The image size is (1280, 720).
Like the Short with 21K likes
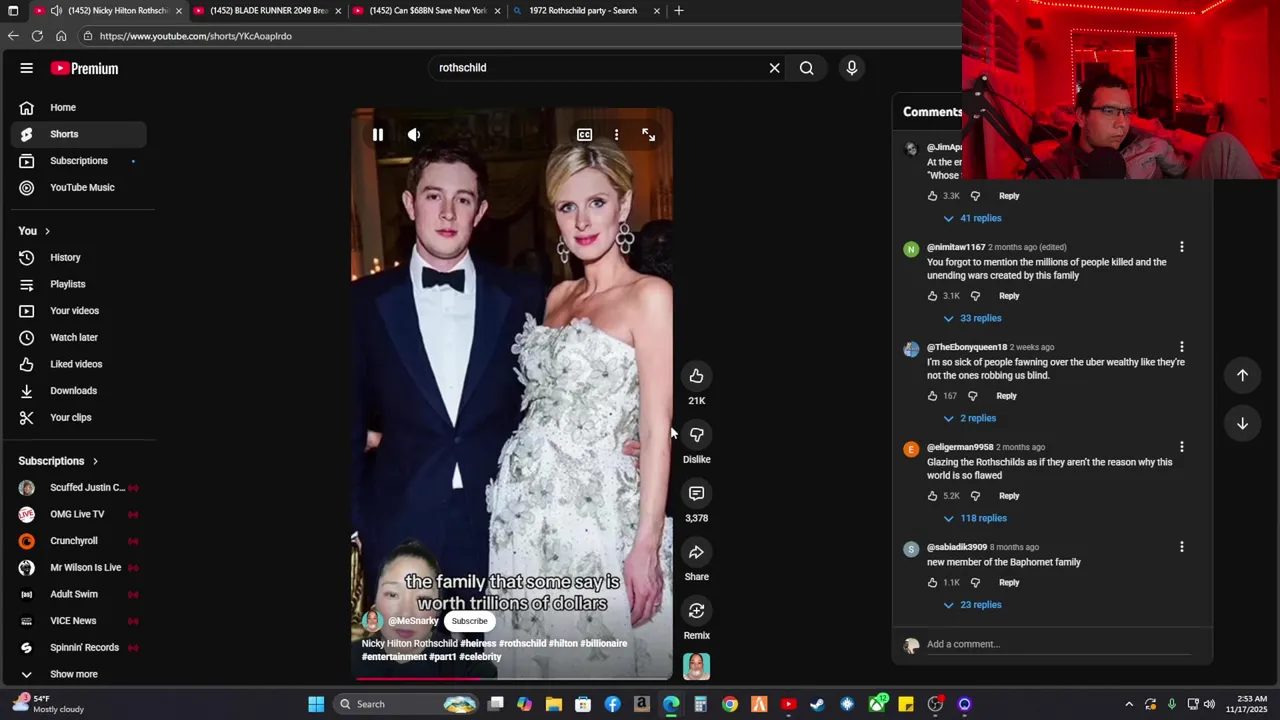pyautogui.click(x=697, y=376)
